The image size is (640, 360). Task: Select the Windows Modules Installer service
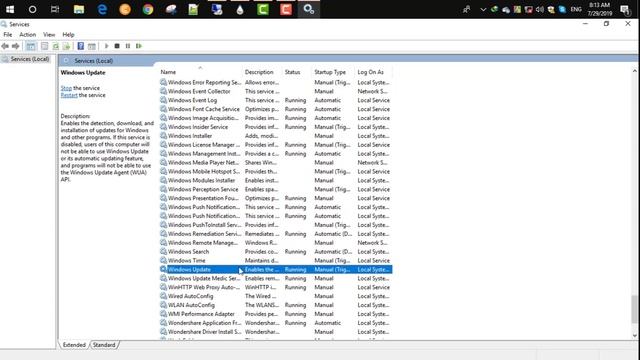click(x=276, y=180)
